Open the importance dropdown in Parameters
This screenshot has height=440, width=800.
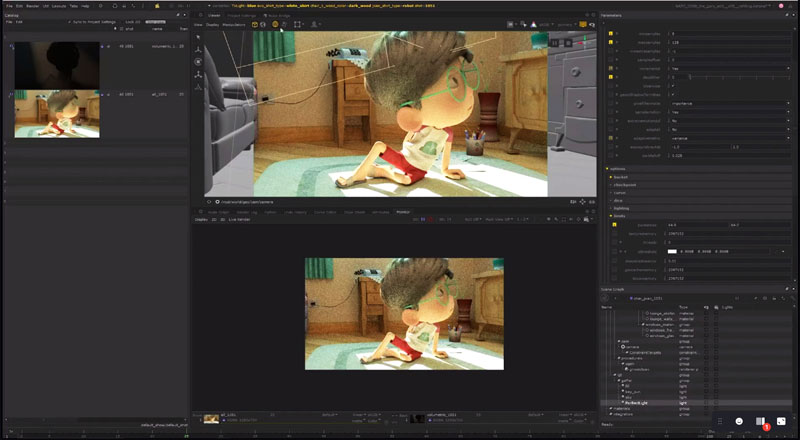(x=730, y=103)
